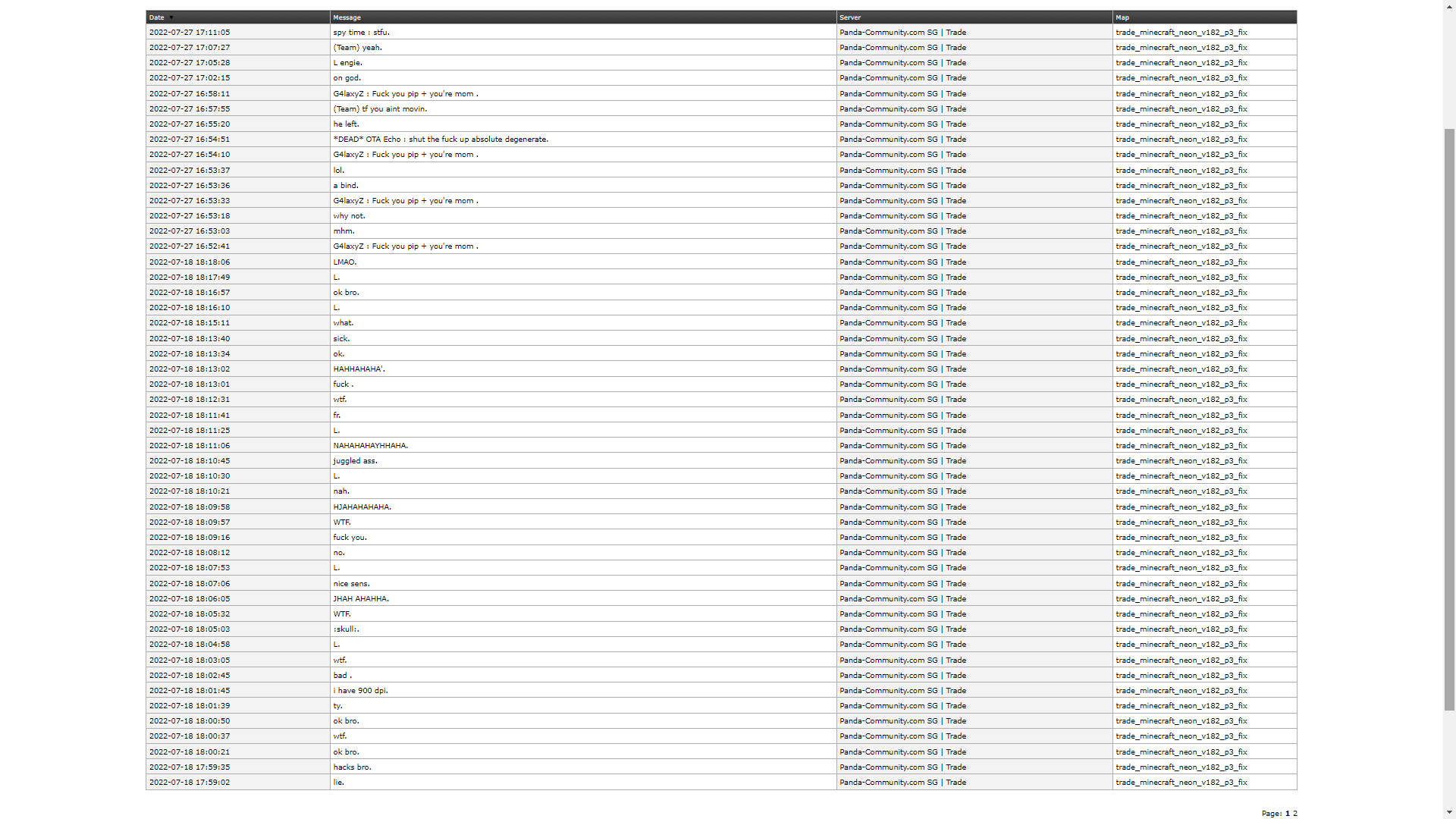
Task: Click map link in the 'hacks bro.' row
Action: pos(1181,767)
